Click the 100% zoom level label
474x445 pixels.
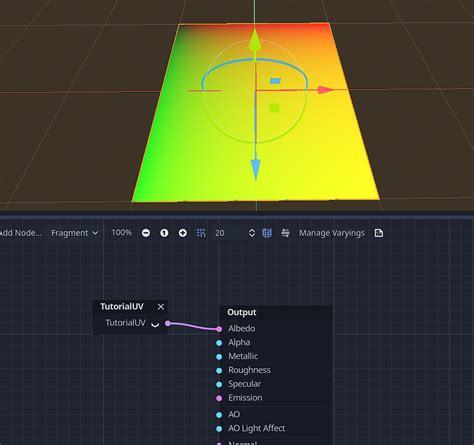click(121, 233)
